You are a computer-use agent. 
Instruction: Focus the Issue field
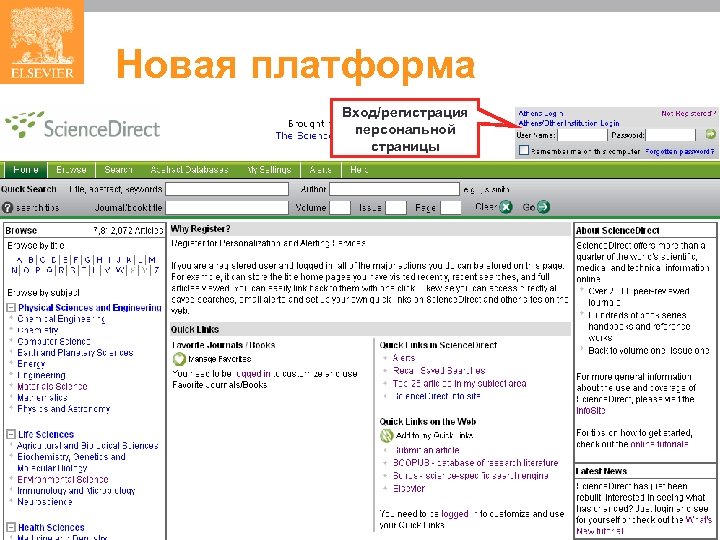point(395,208)
